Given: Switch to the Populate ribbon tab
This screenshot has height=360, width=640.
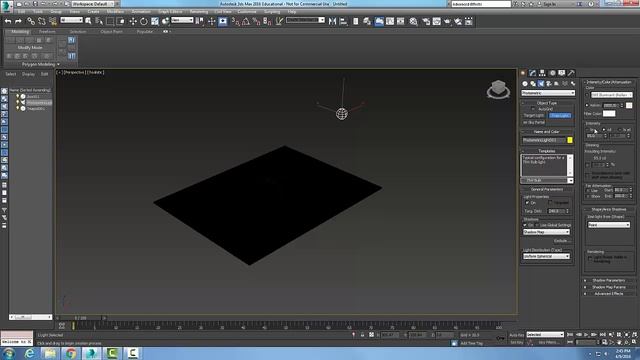Looking at the screenshot, I should point(144,31).
